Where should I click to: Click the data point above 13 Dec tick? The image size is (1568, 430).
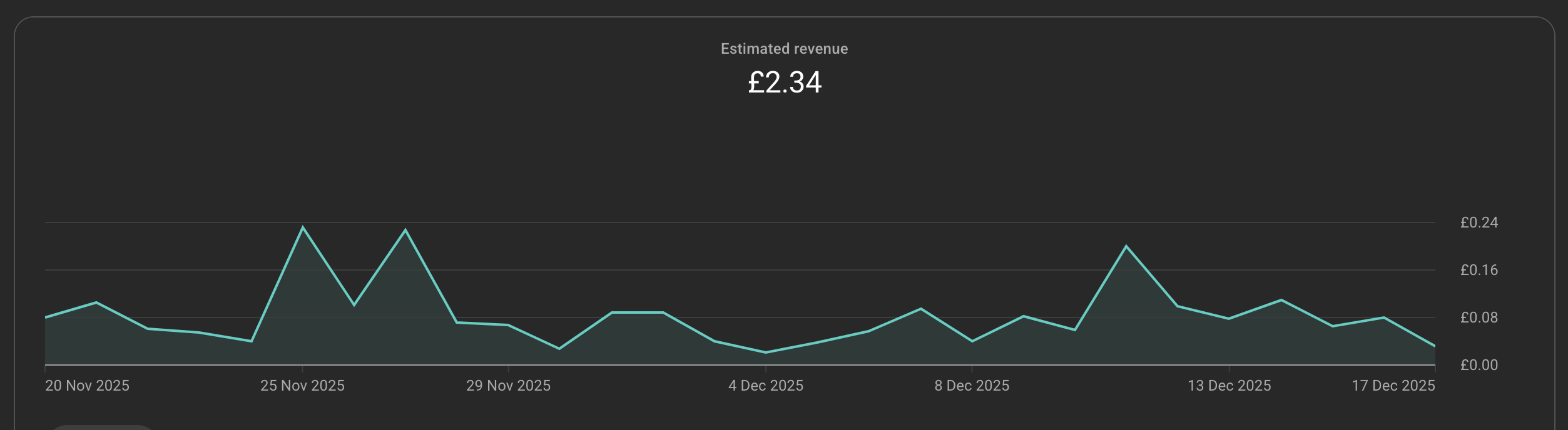pyautogui.click(x=1229, y=319)
